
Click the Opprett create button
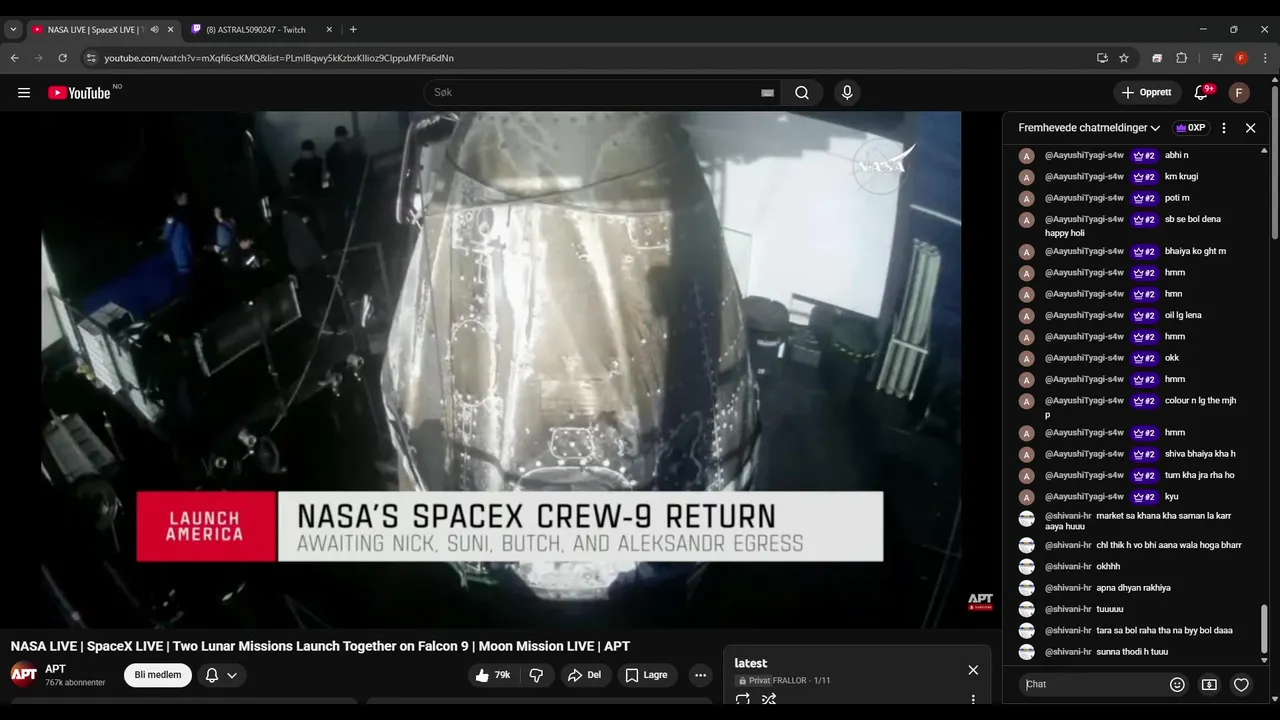pos(1146,93)
